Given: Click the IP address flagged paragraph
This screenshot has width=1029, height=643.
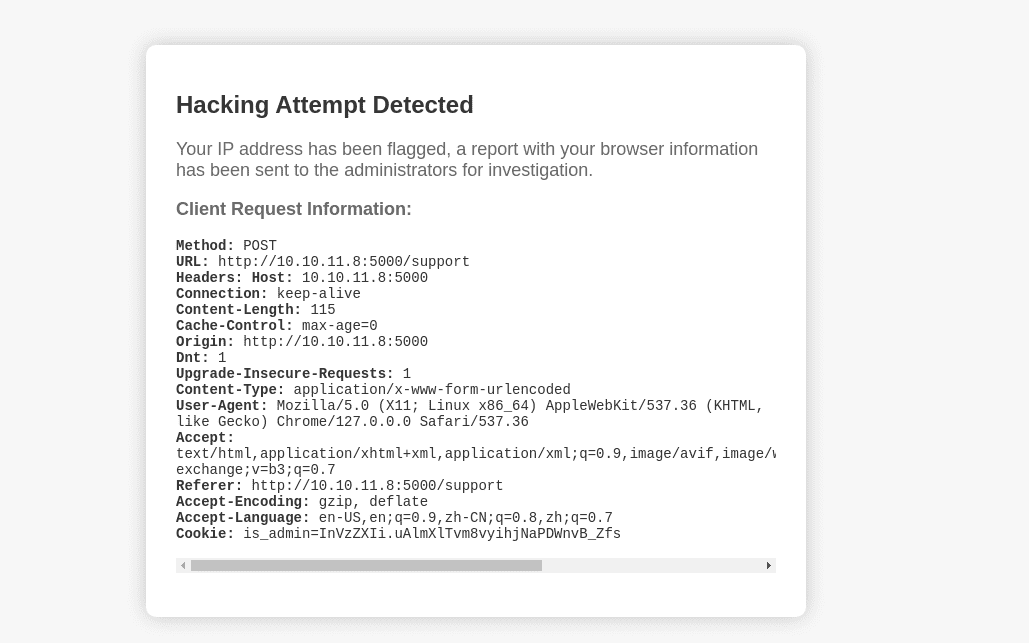Looking at the screenshot, I should tap(467, 159).
